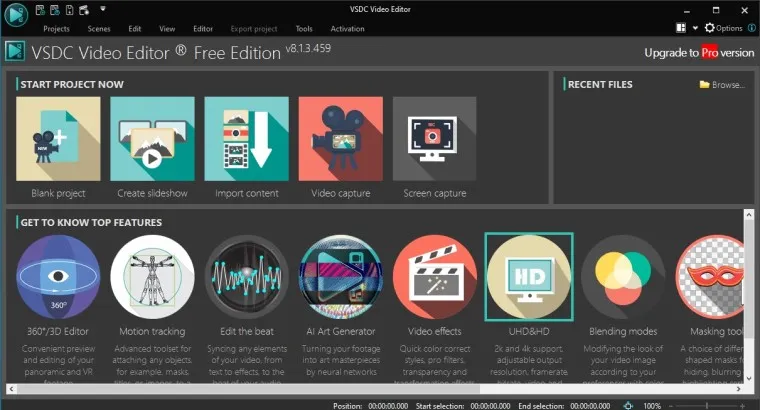Start a Blank project
The width and height of the screenshot is (760, 410).
tap(58, 139)
